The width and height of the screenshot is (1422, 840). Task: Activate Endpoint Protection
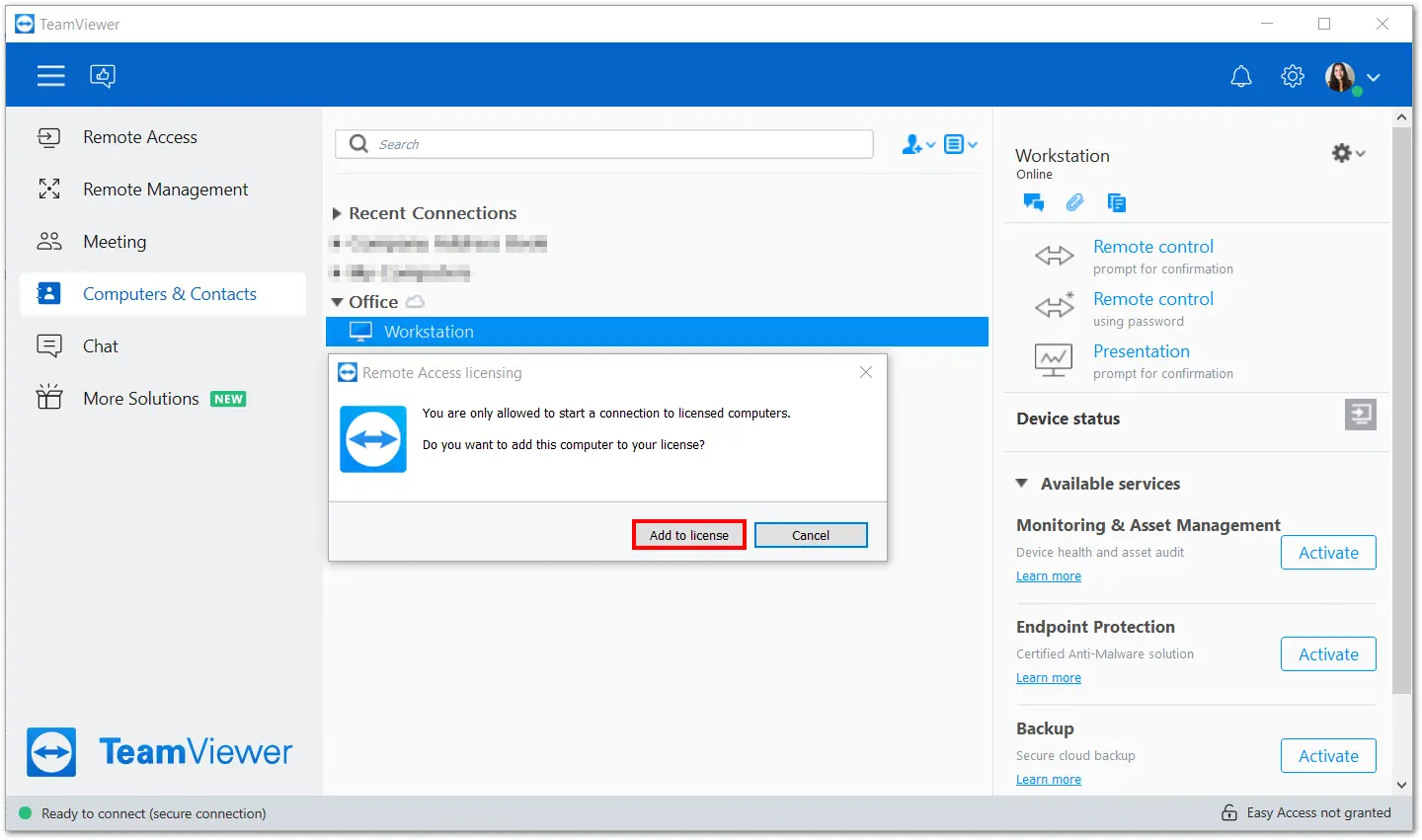click(x=1328, y=654)
